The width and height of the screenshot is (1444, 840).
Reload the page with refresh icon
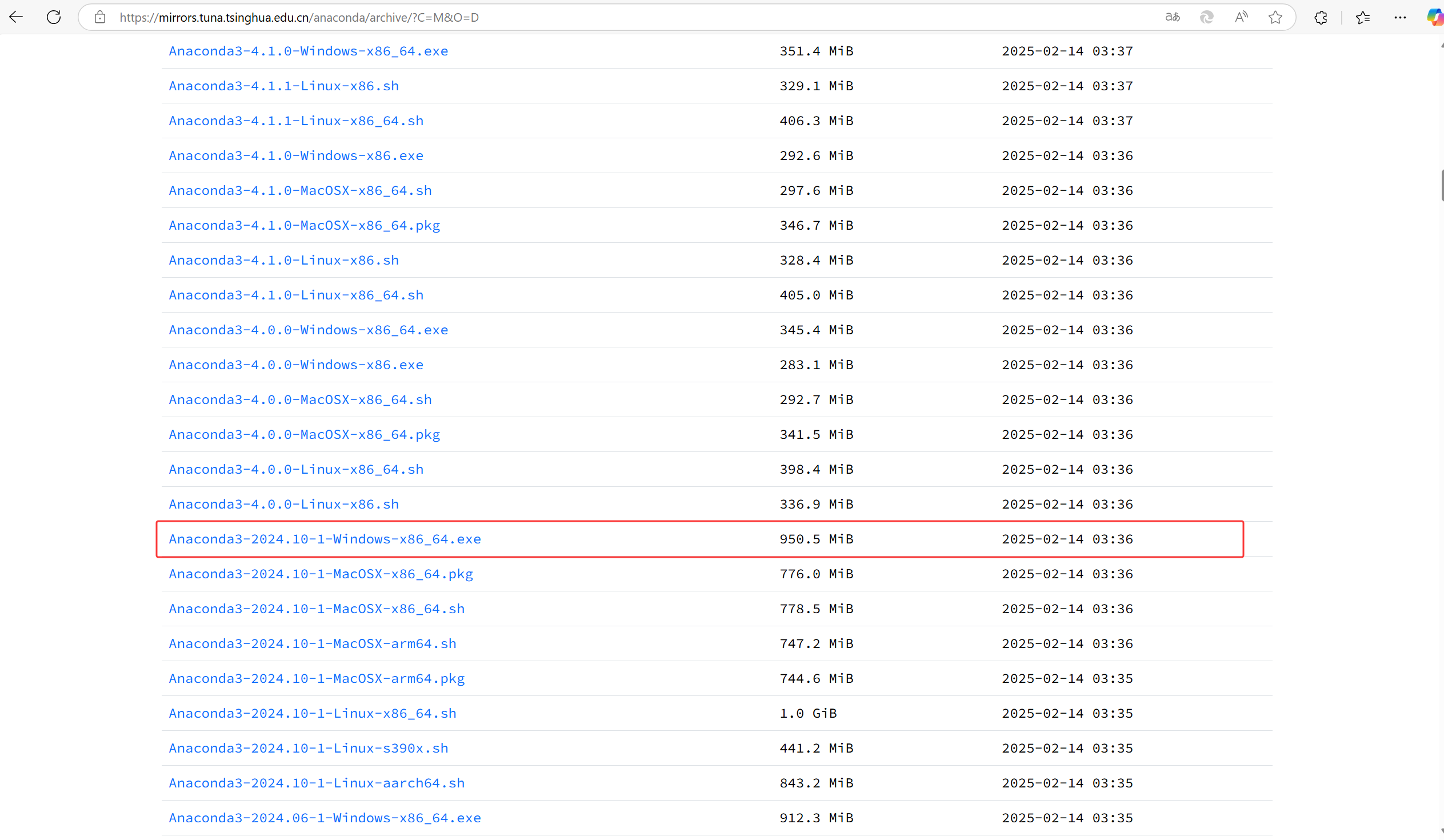tap(54, 17)
